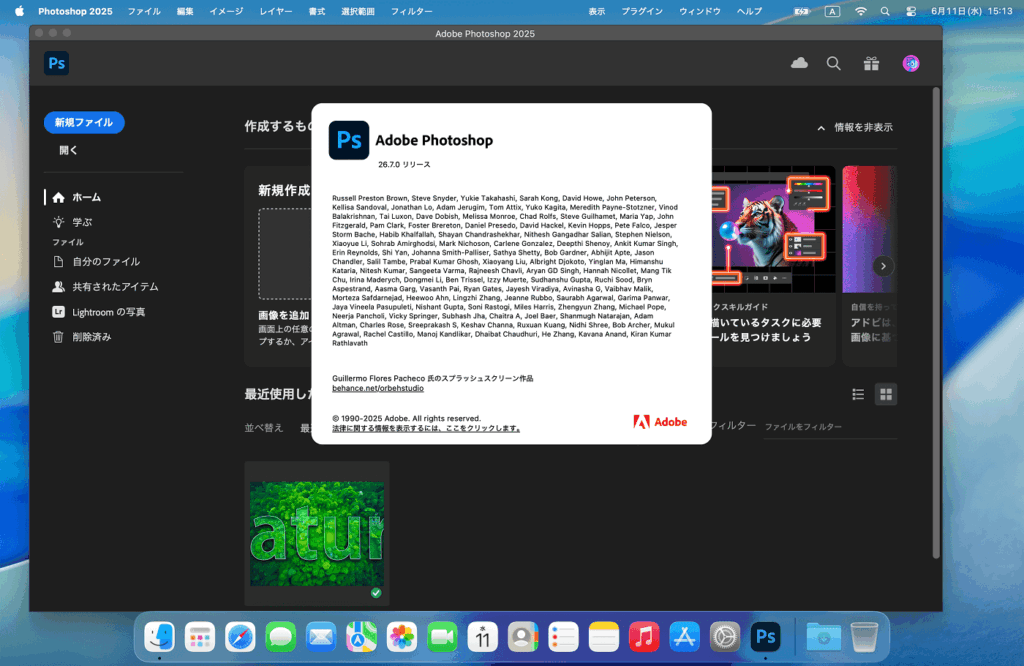Image resolution: width=1024 pixels, height=666 pixels.
Task: Click the next arrow on carousel
Action: pyautogui.click(x=883, y=266)
